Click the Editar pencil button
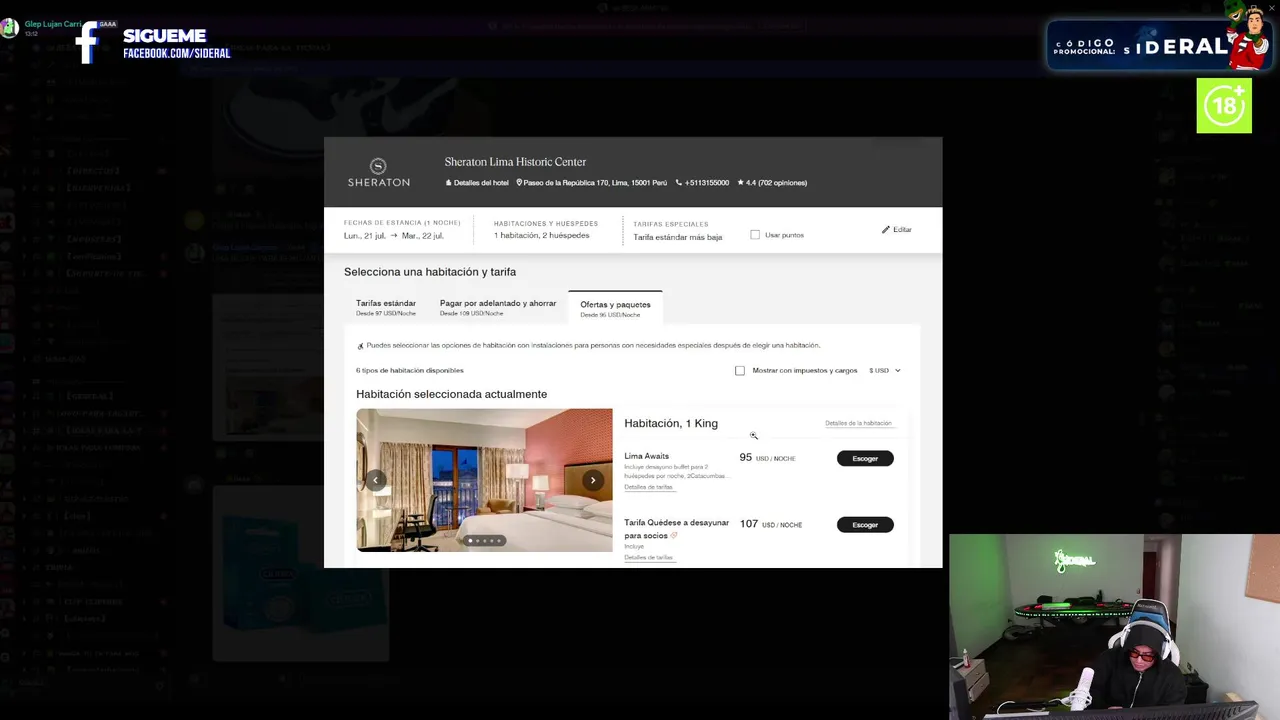This screenshot has height=720, width=1280. (x=897, y=230)
